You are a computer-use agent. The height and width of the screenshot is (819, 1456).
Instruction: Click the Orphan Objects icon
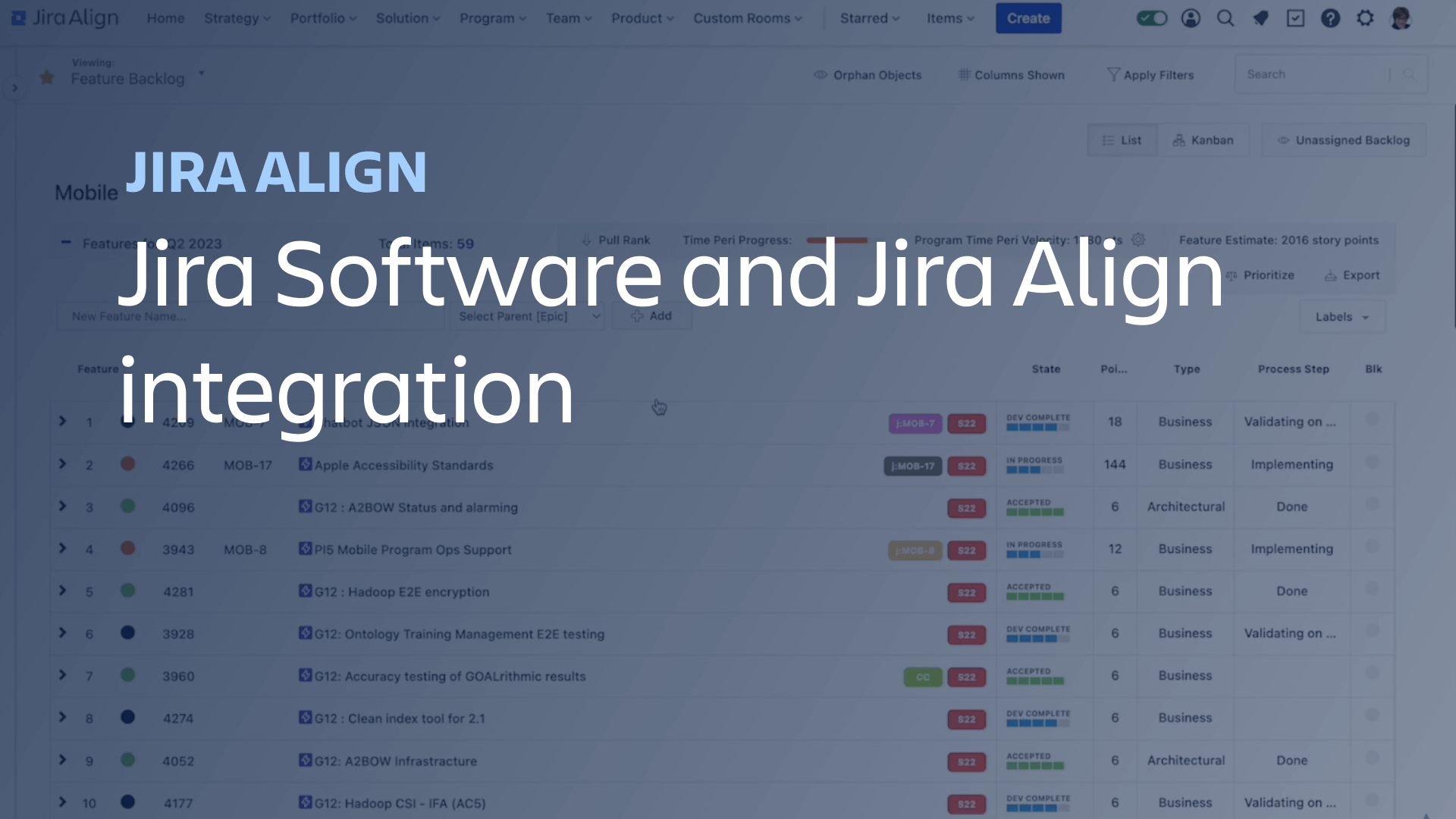coord(820,75)
